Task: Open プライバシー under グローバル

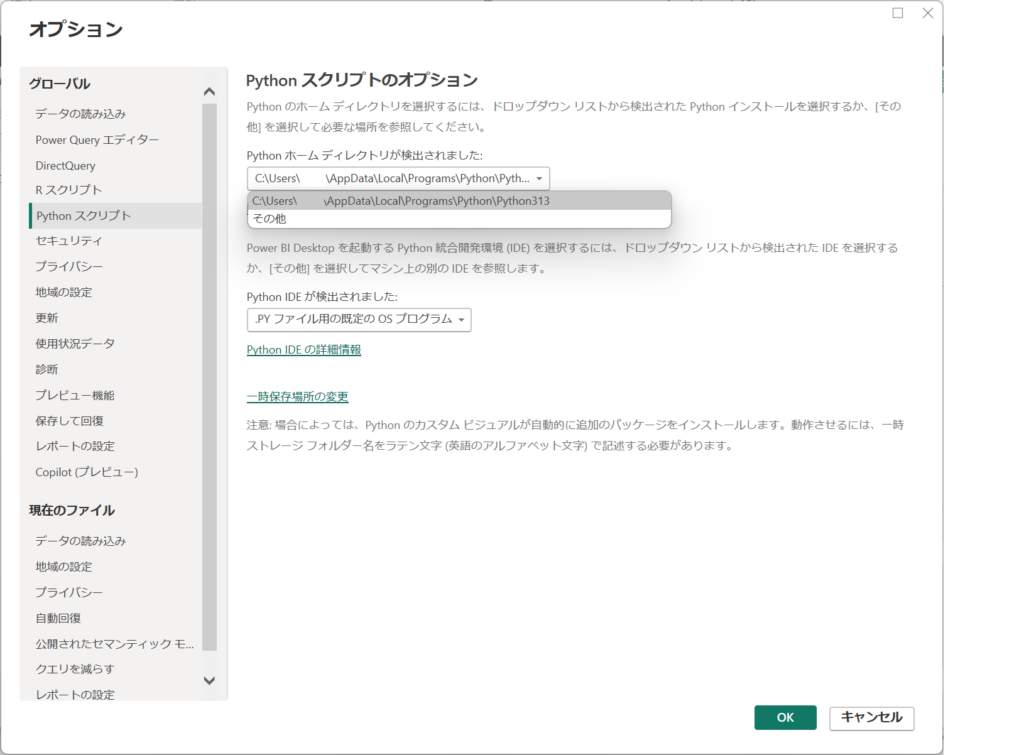Action: [69, 266]
